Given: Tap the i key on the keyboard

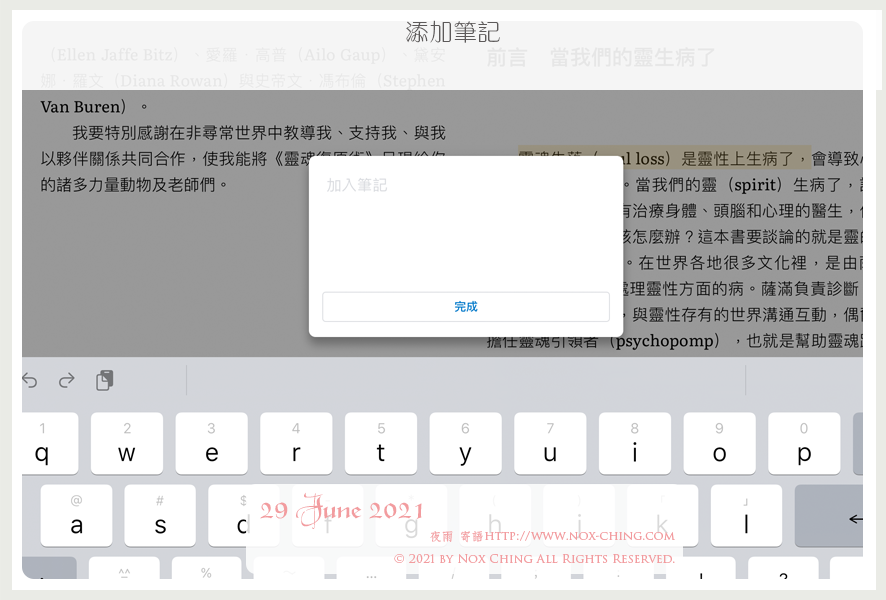Looking at the screenshot, I should click(635, 444).
